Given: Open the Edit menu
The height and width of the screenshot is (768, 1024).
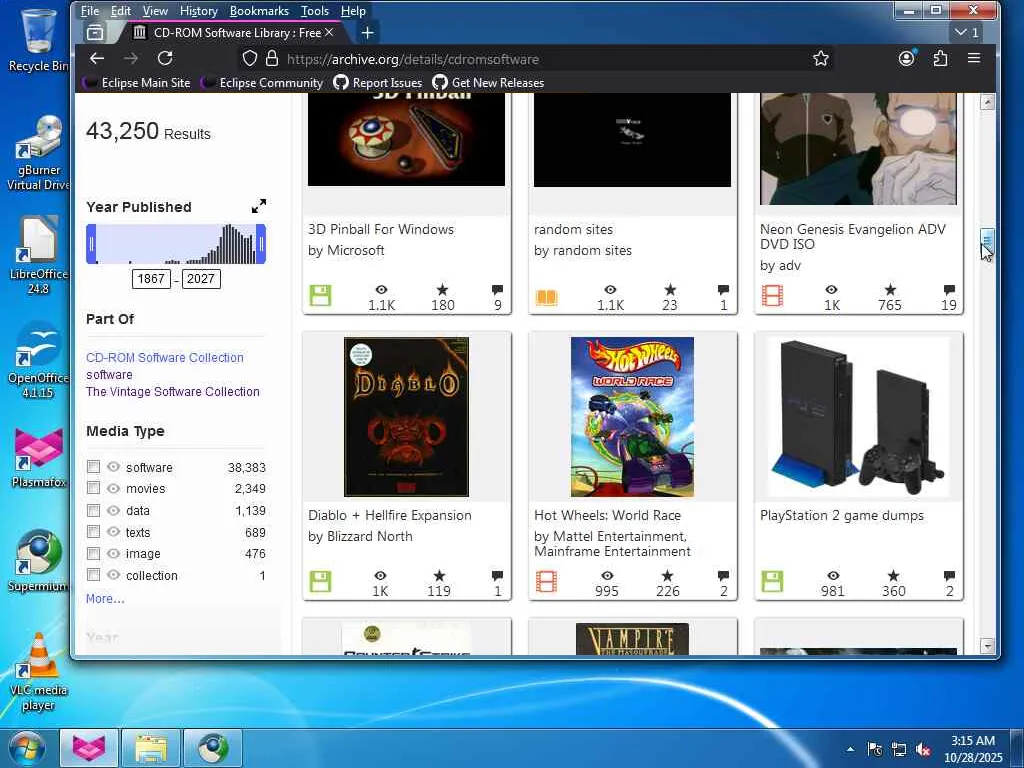Looking at the screenshot, I should (121, 11).
